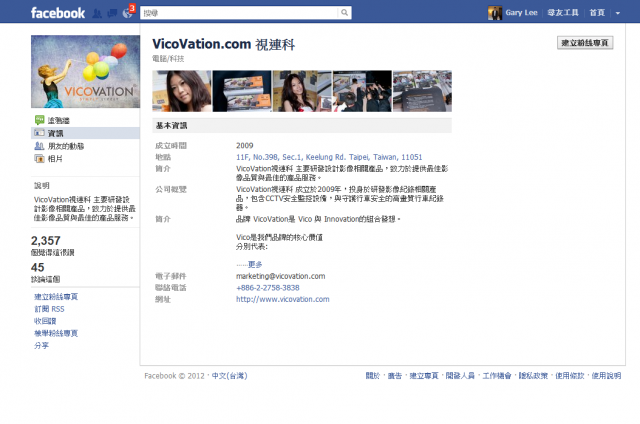This screenshot has height=424, width=640.
Task: Click the 中文(台灣) language link
Action: (229, 376)
